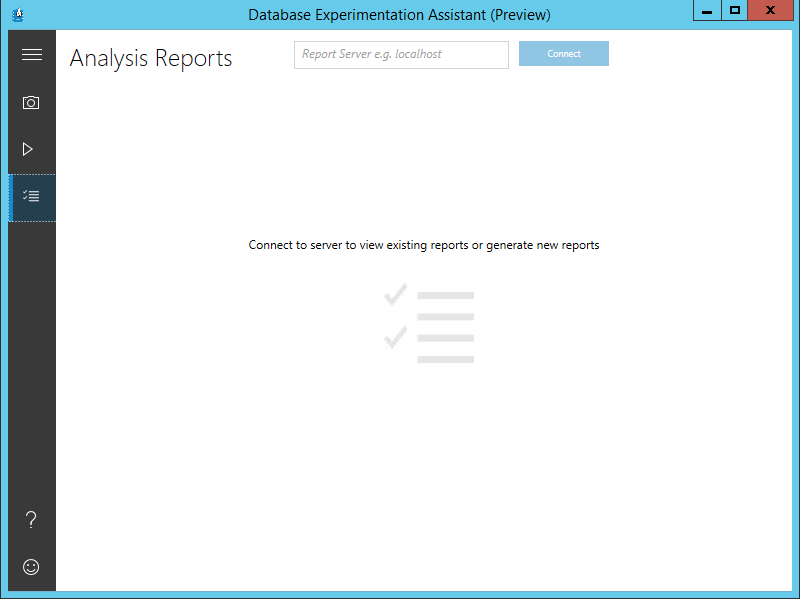800x599 pixels.
Task: Maximize the Database Experimentation Assistant window
Action: (734, 10)
